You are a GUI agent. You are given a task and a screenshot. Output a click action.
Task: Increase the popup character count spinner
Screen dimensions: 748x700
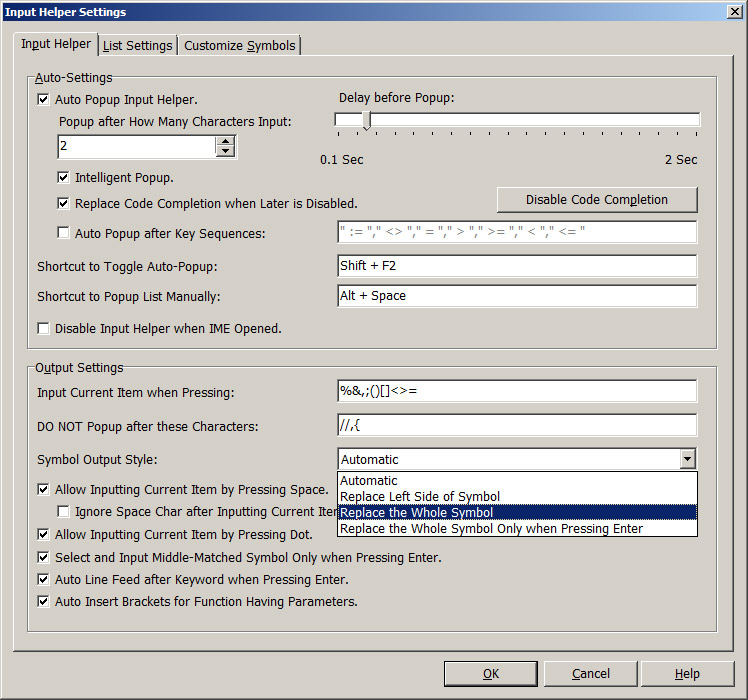click(226, 141)
